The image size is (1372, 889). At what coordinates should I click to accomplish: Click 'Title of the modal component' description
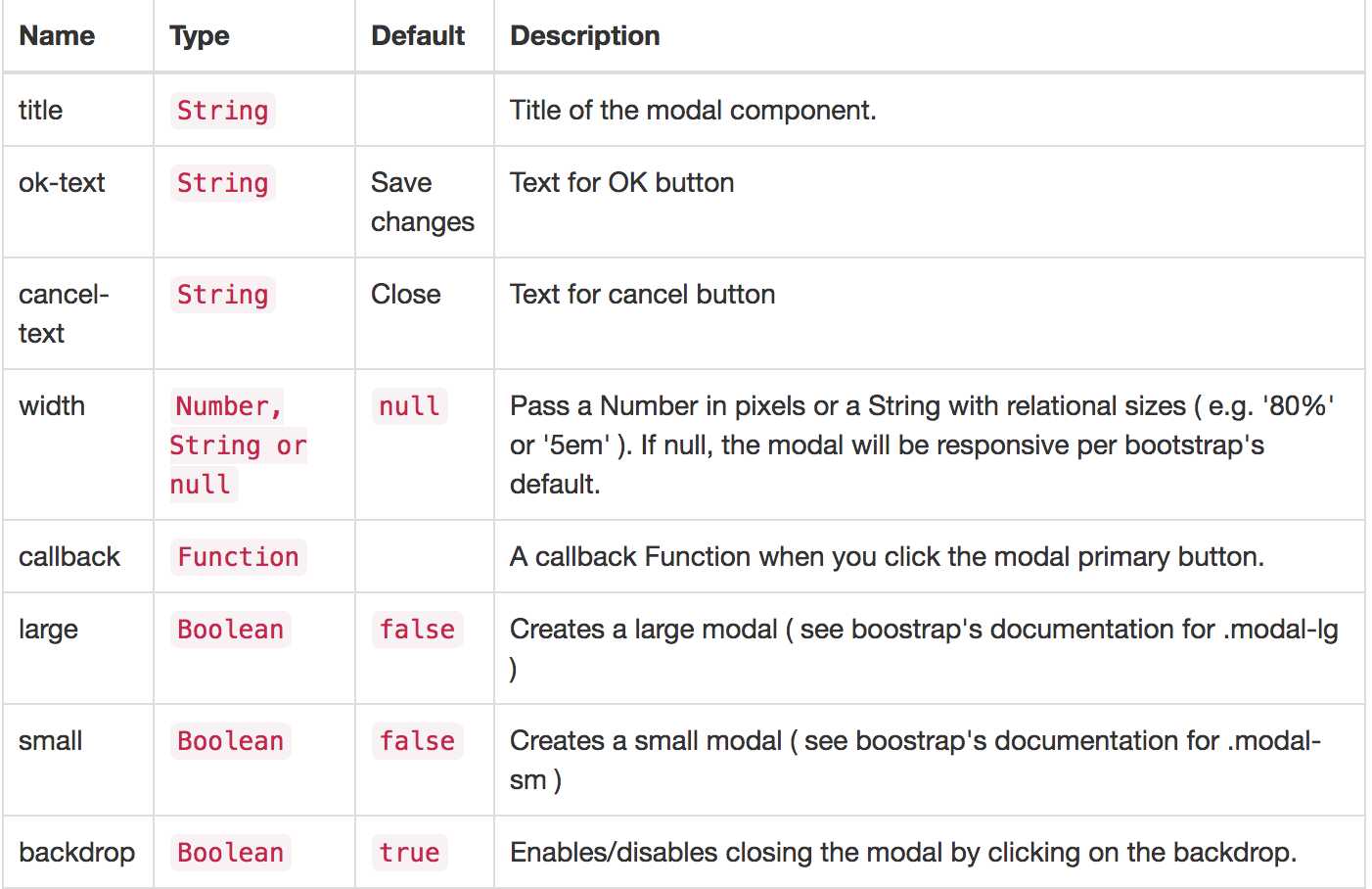(693, 111)
